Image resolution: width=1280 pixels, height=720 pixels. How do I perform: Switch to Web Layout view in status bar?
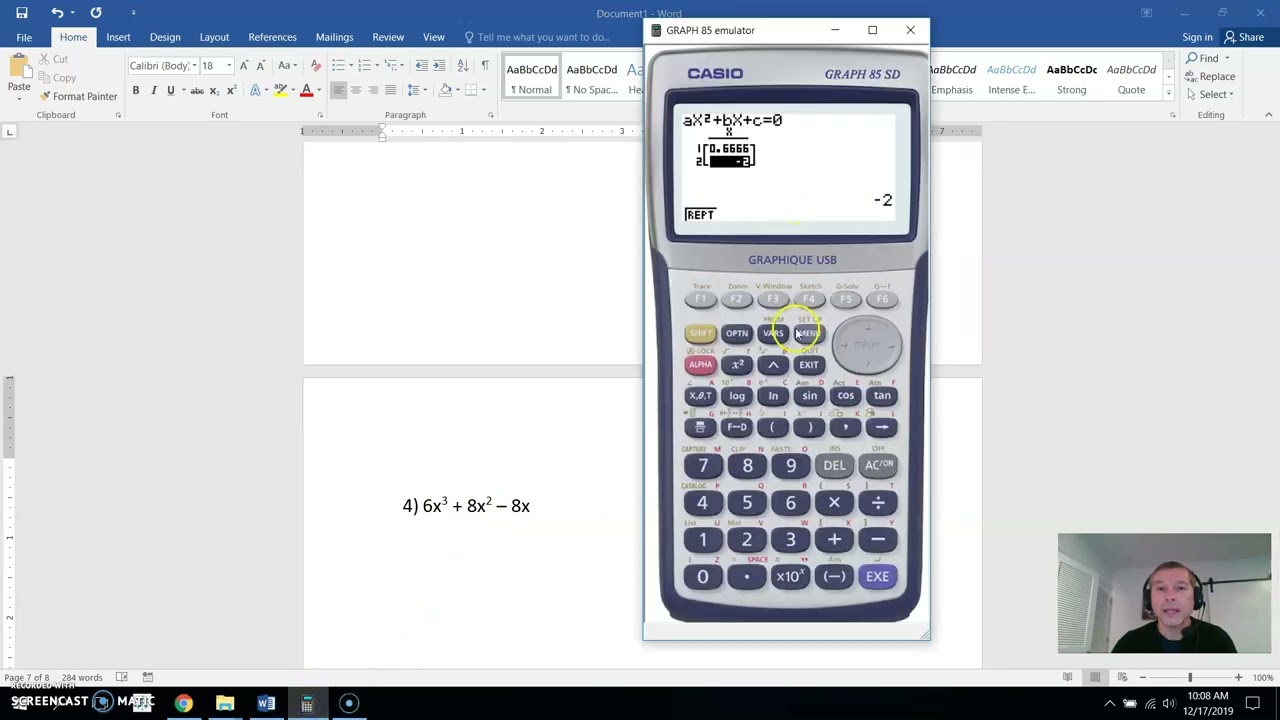(x=1122, y=677)
